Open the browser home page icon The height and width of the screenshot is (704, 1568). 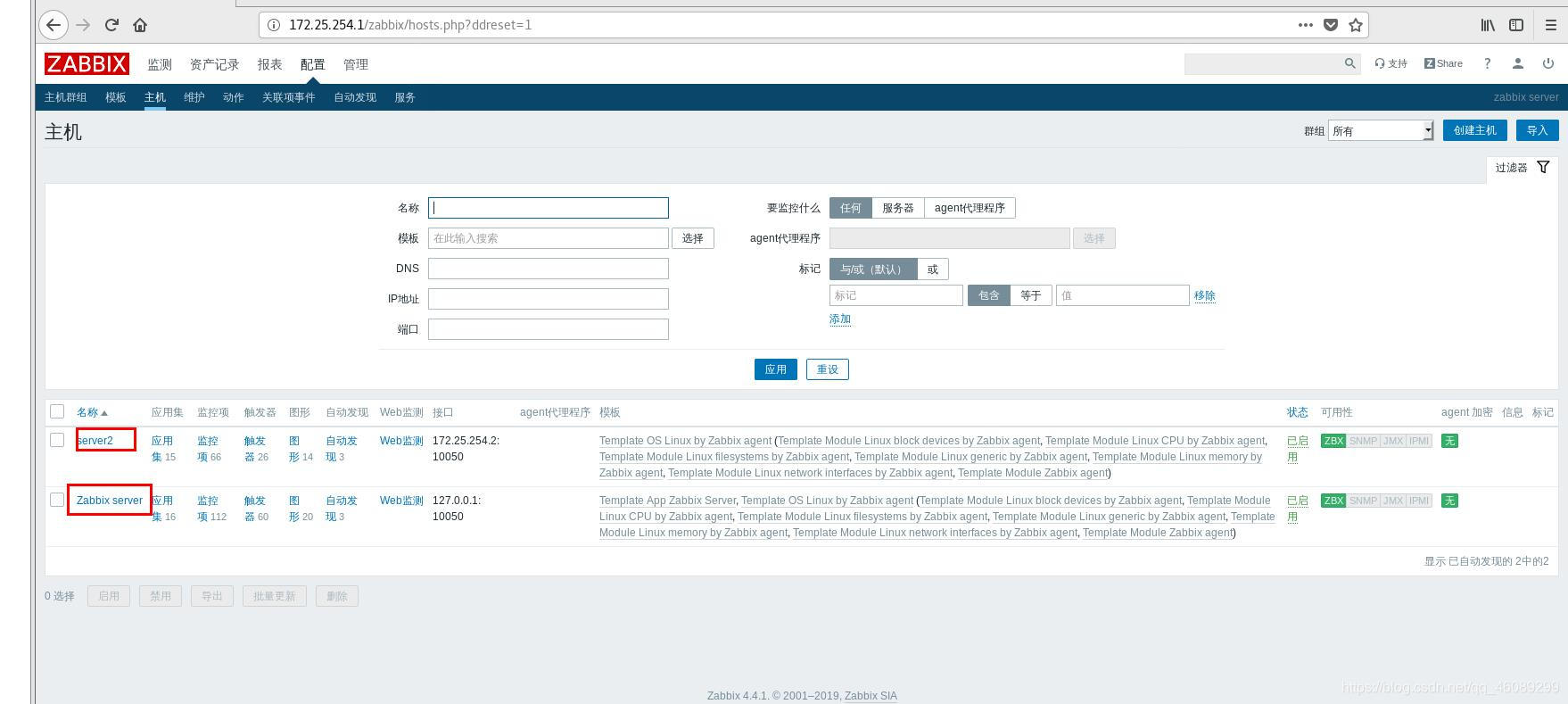(140, 25)
